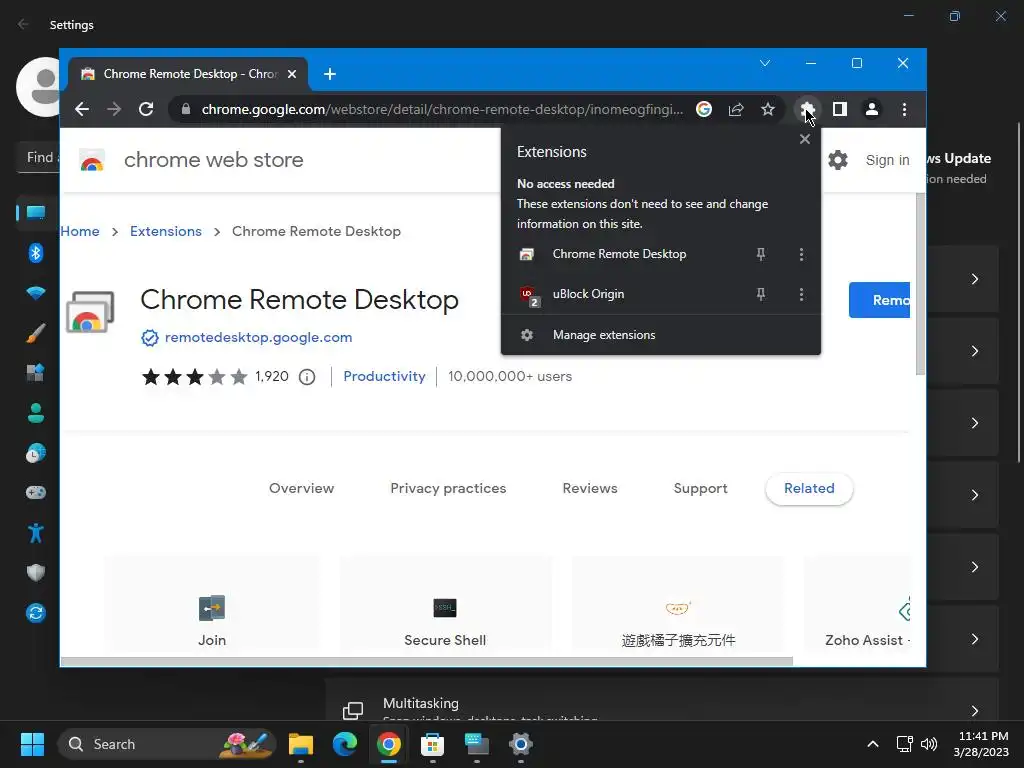The image size is (1024, 768).
Task: Switch to Privacy practices tab
Action: click(x=448, y=488)
